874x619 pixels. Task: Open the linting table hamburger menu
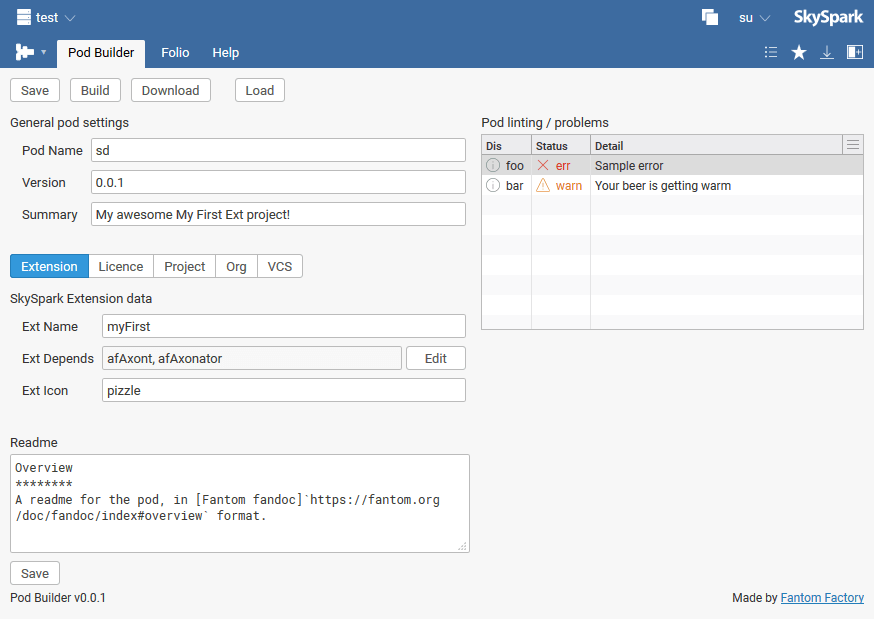853,145
